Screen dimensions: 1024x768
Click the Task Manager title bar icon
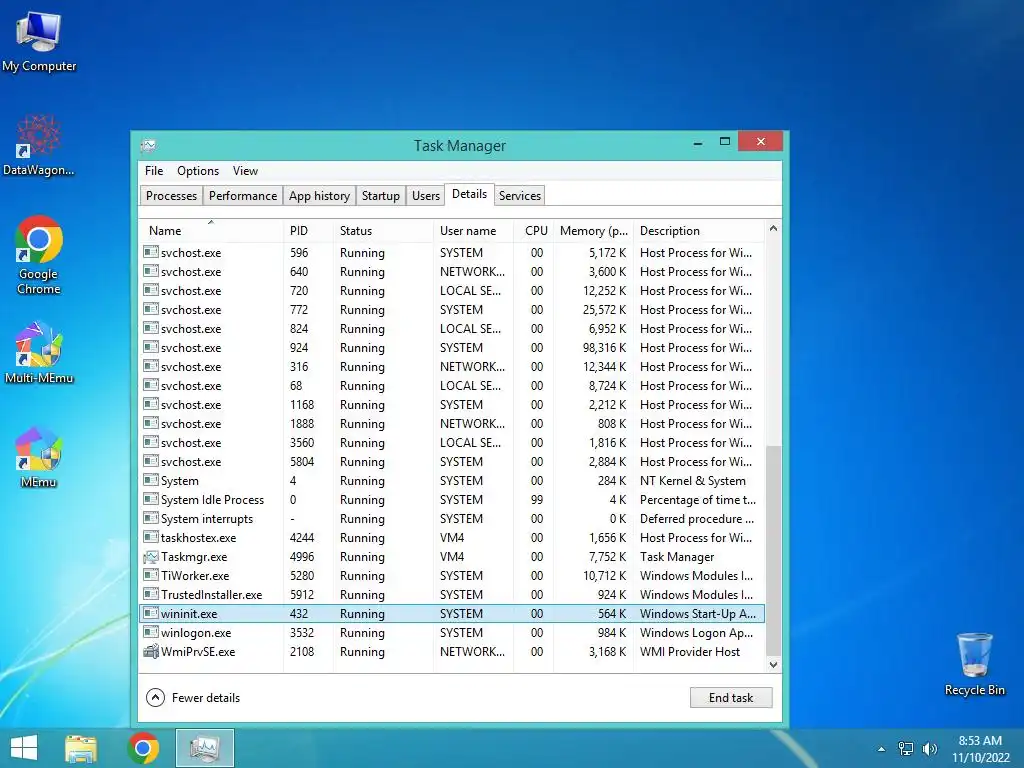(149, 145)
